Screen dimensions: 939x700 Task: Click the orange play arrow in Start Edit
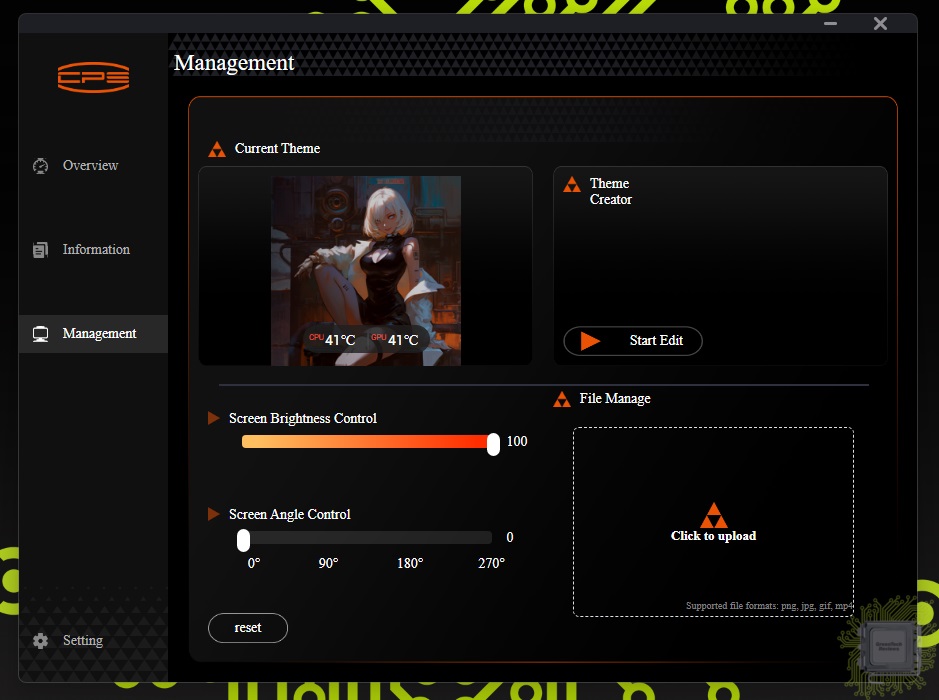pyautogui.click(x=590, y=341)
